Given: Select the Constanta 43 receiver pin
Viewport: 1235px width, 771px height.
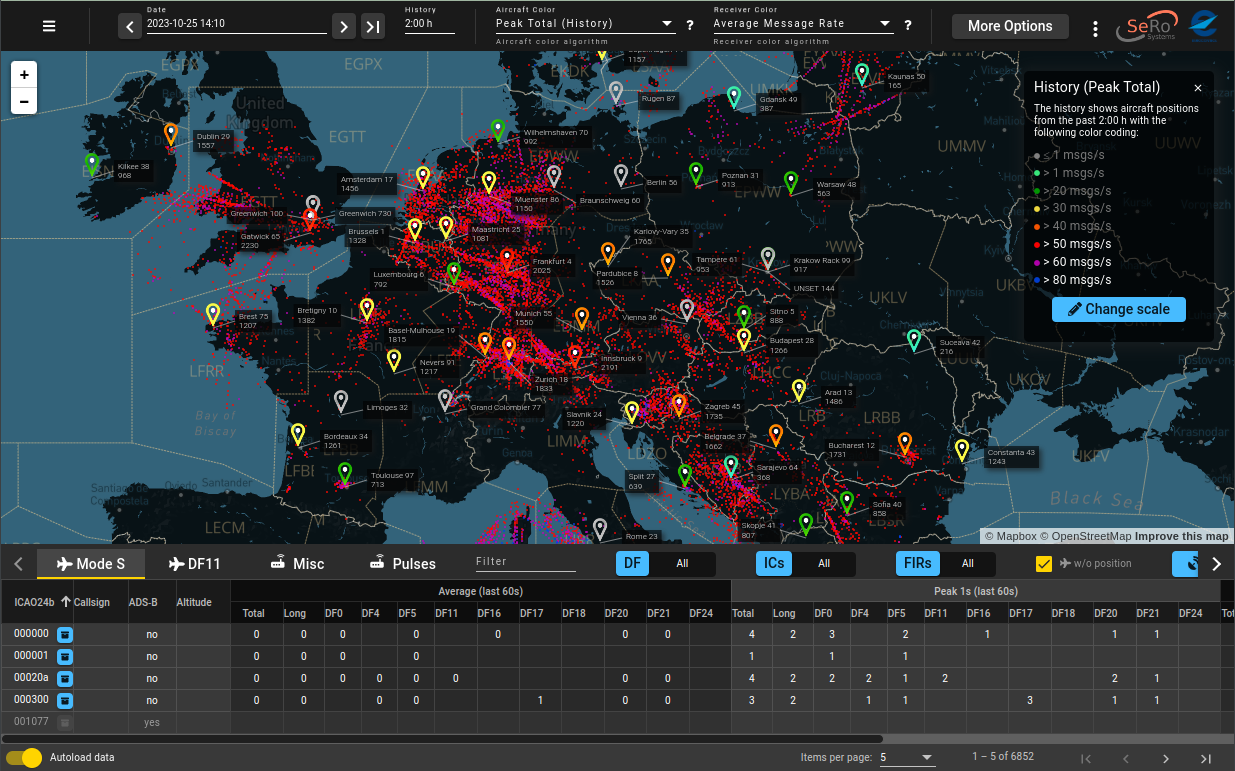Looking at the screenshot, I should [962, 450].
